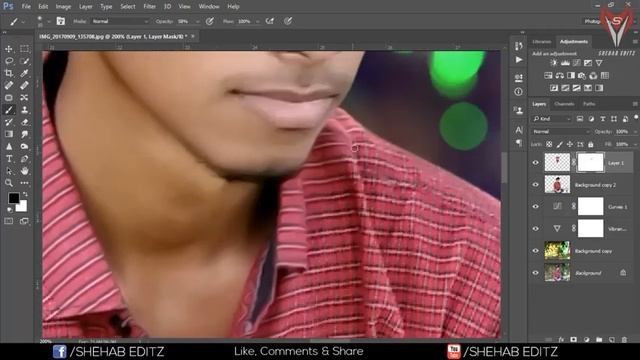The image size is (640, 360).
Task: Hide Layer 1 visibility eye
Action: coord(536,163)
